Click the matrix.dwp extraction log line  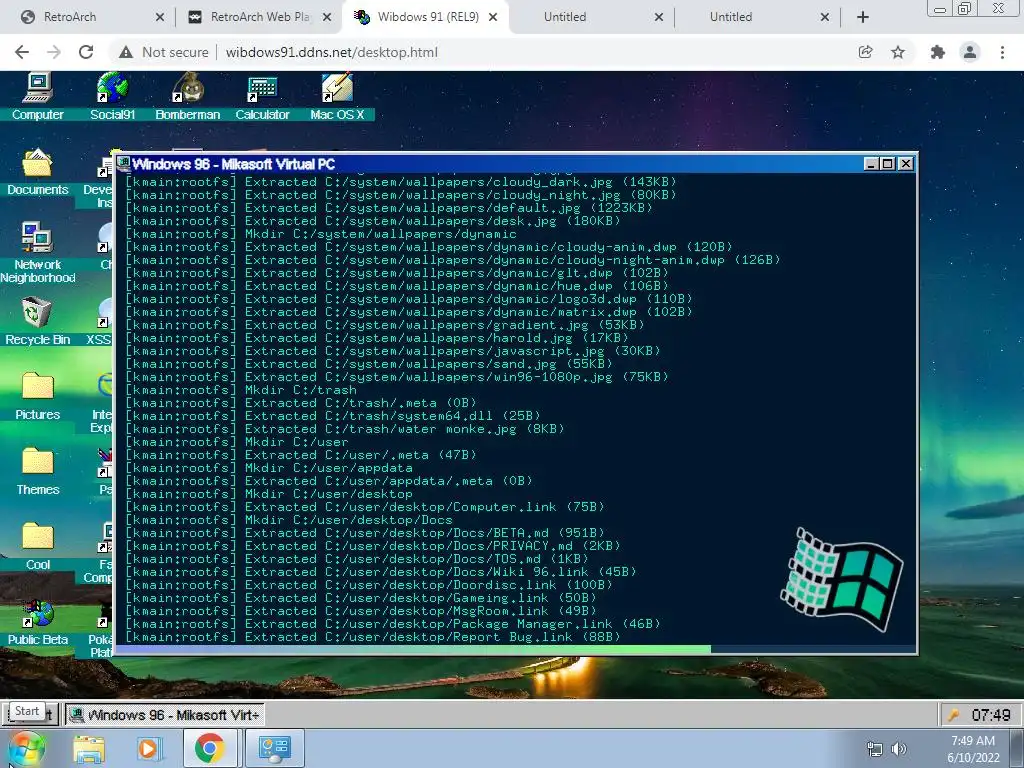pyautogui.click(x=408, y=312)
